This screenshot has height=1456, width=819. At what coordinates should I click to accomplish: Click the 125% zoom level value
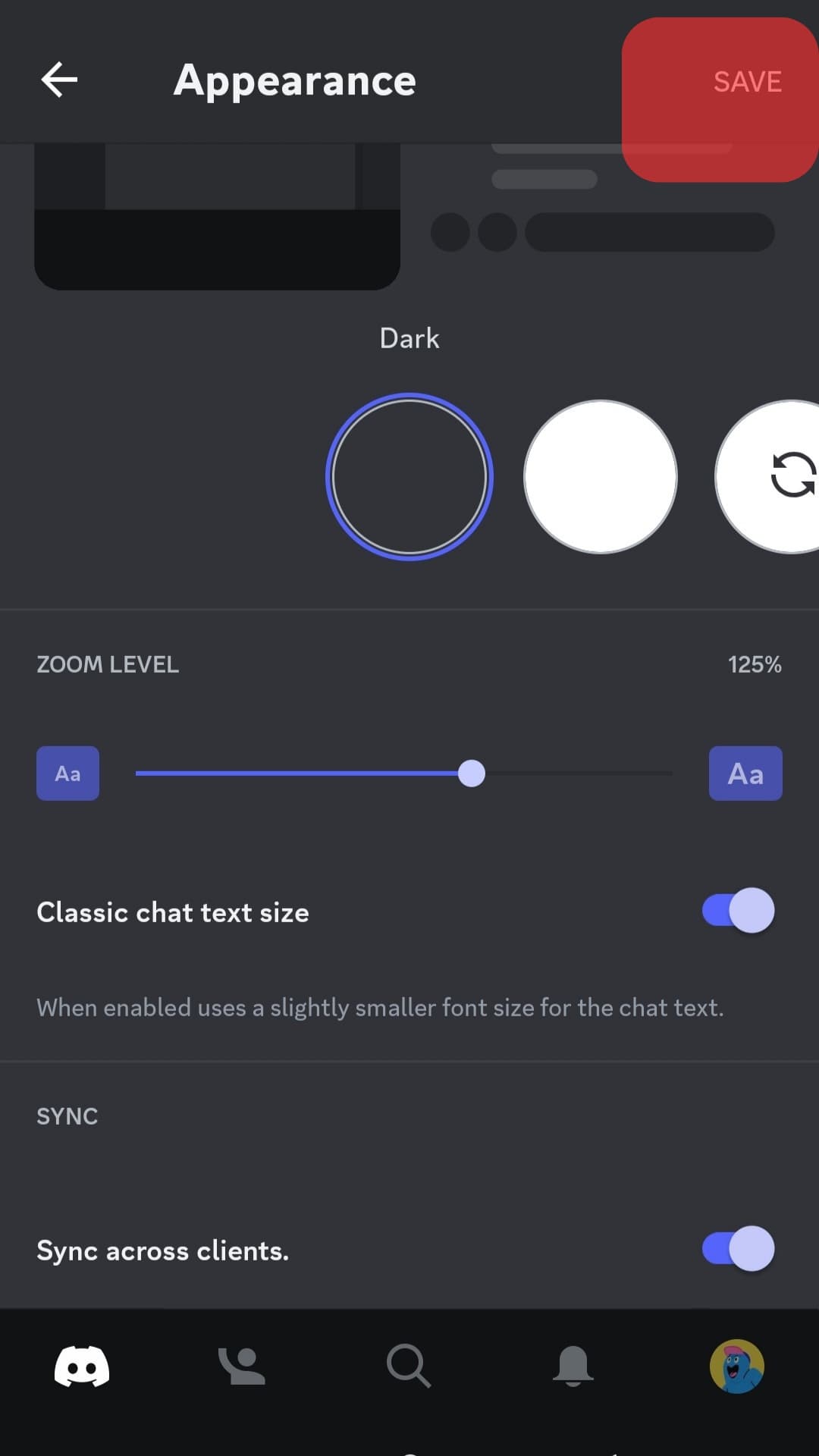[x=755, y=664]
